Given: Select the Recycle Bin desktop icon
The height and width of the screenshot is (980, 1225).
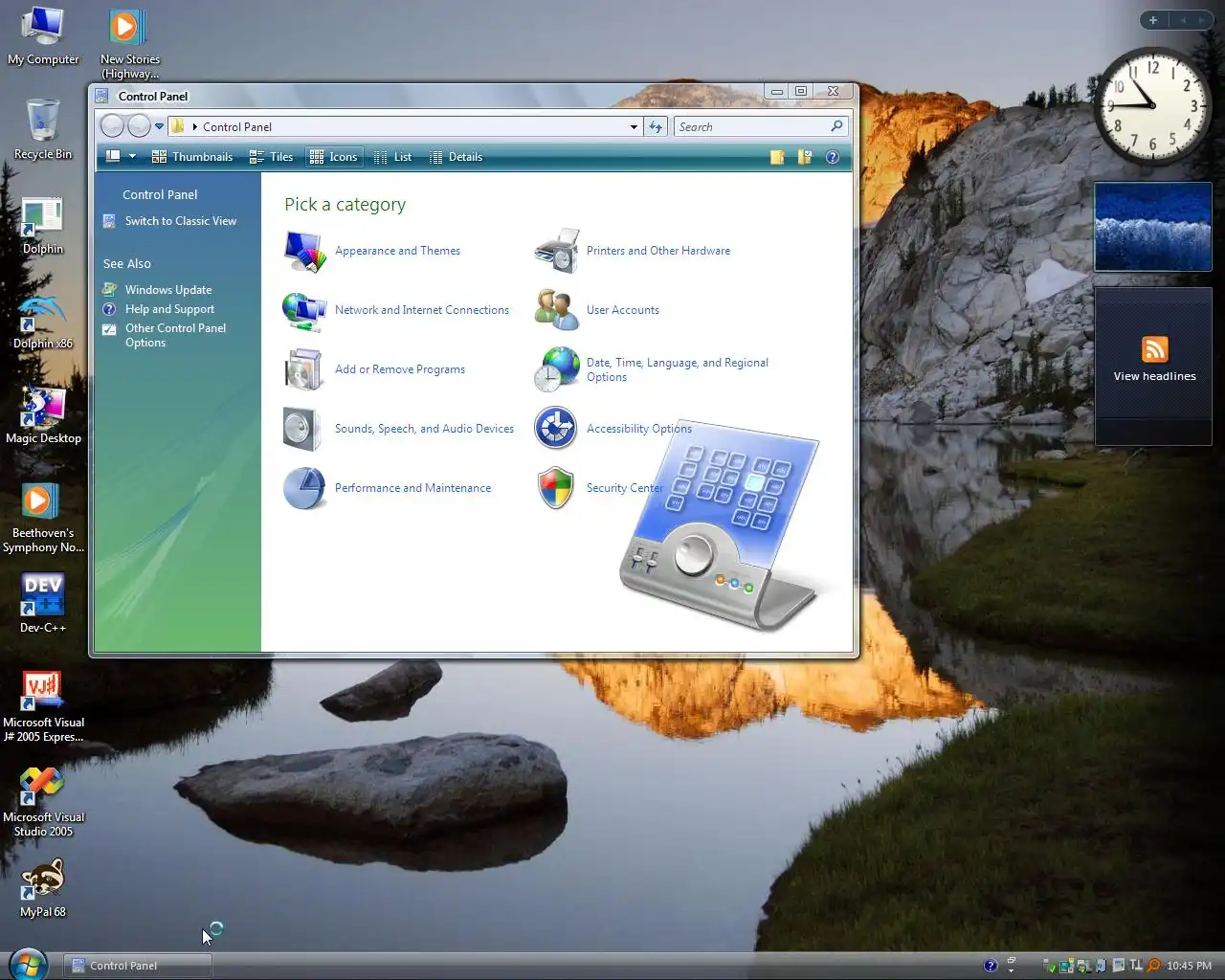Looking at the screenshot, I should pyautogui.click(x=43, y=129).
